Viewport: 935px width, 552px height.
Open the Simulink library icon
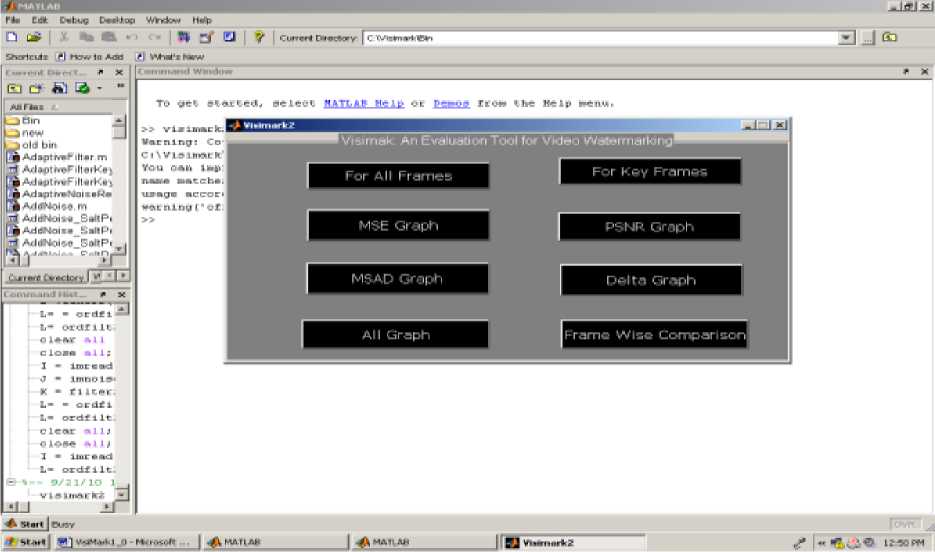[x=183, y=37]
